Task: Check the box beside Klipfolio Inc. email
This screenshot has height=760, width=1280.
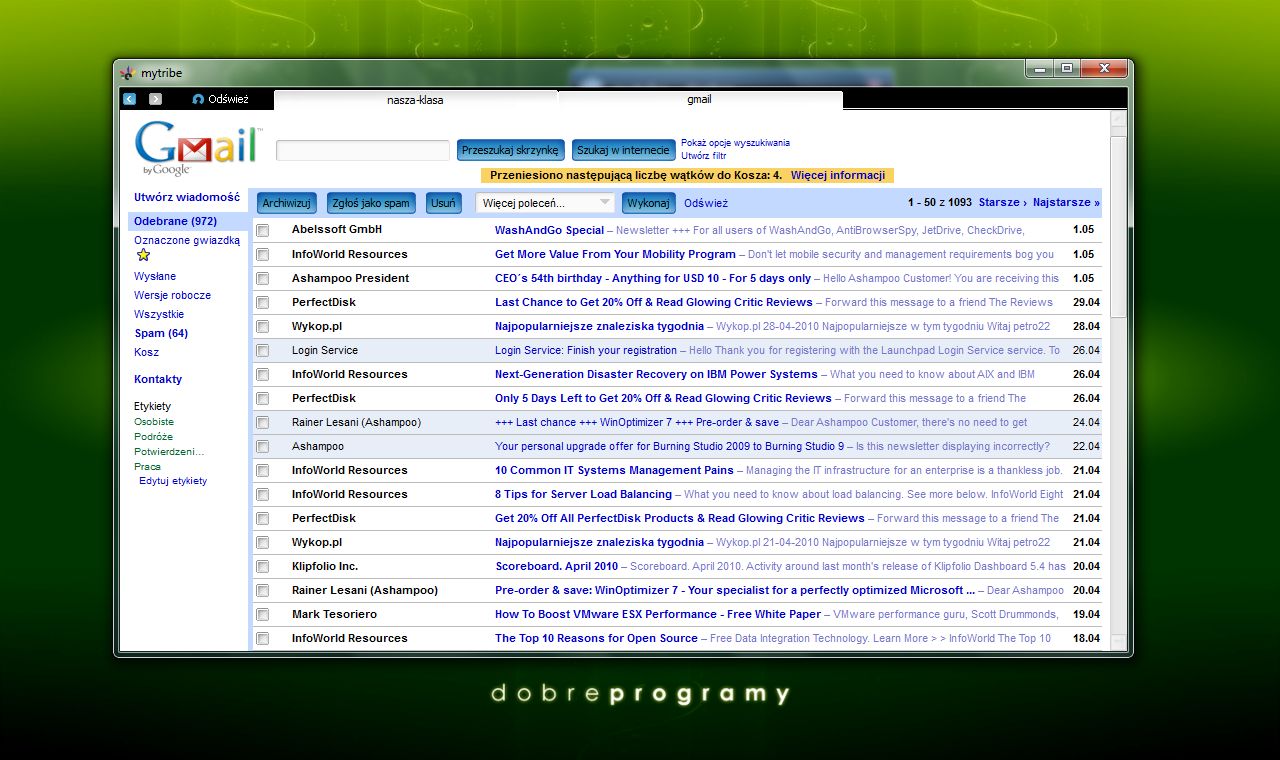Action: tap(262, 566)
